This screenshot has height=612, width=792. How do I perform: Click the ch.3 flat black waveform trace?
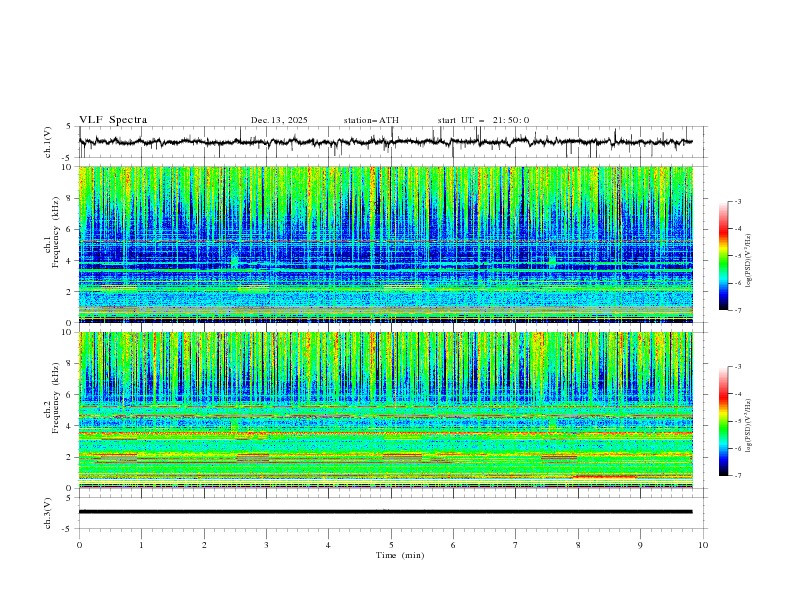pyautogui.click(x=386, y=512)
